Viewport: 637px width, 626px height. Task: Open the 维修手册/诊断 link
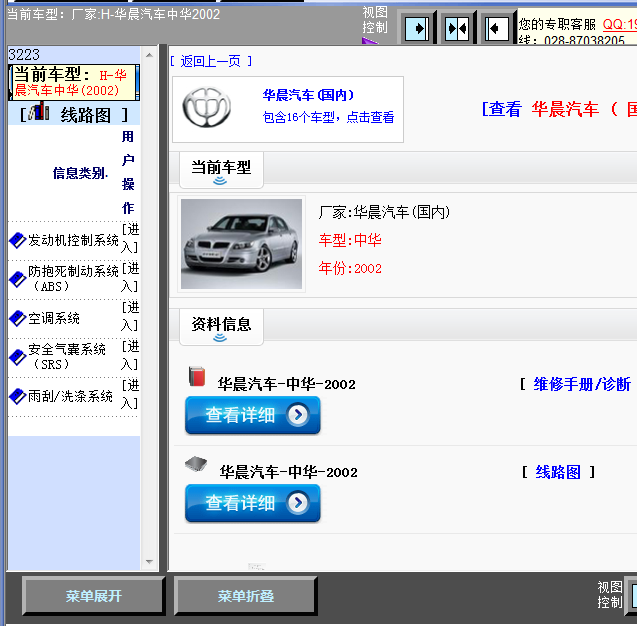tap(582, 384)
